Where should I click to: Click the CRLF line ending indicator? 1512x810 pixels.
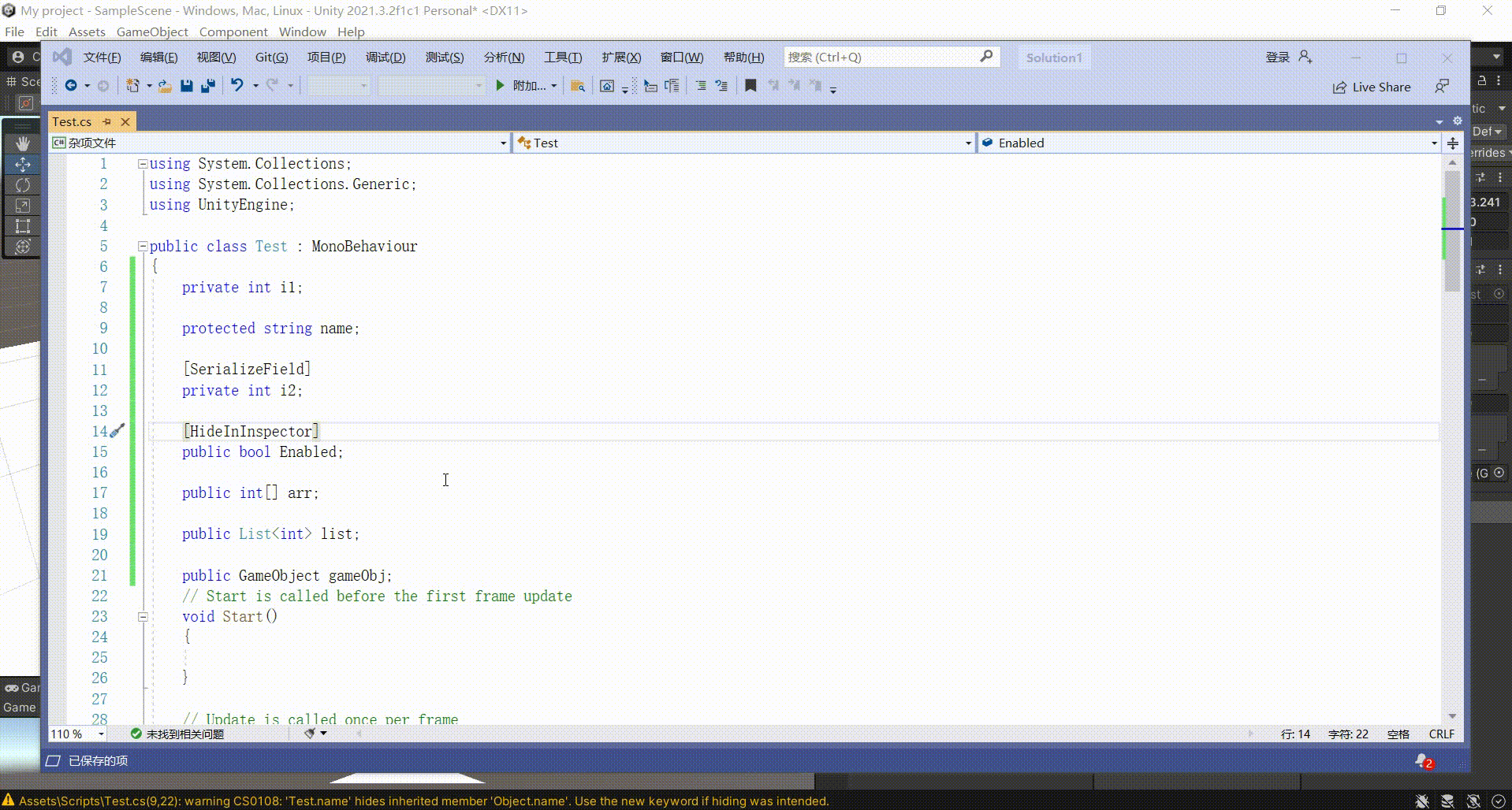pyautogui.click(x=1442, y=734)
